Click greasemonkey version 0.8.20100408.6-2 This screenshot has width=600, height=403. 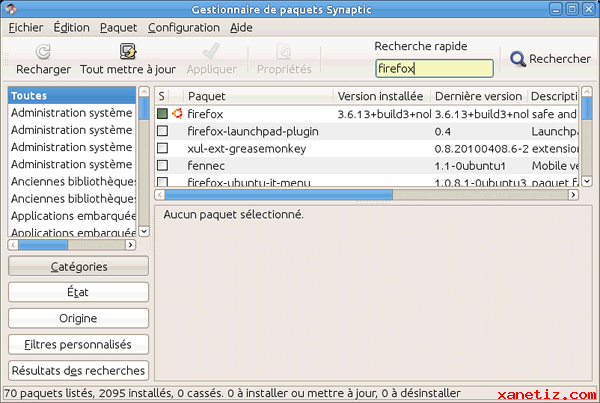tap(481, 148)
